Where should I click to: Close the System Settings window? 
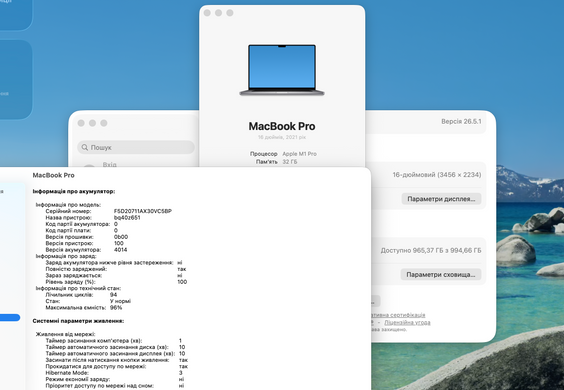[81, 123]
